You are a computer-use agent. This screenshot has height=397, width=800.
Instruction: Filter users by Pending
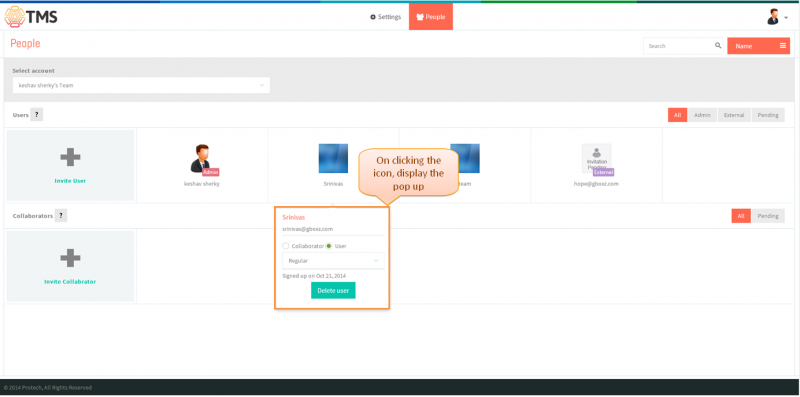[x=768, y=115]
